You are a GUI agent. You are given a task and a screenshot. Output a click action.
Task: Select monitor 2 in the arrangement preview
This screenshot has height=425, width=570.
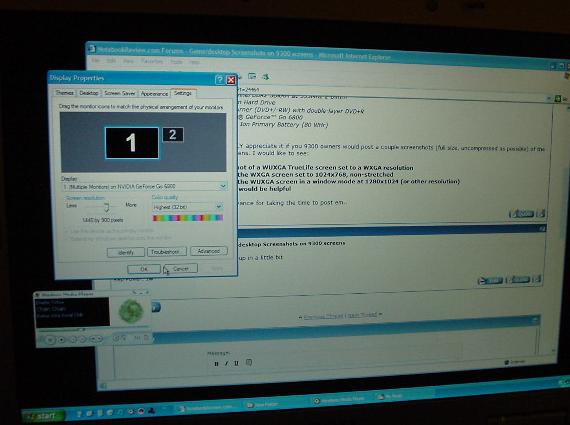pos(173,135)
